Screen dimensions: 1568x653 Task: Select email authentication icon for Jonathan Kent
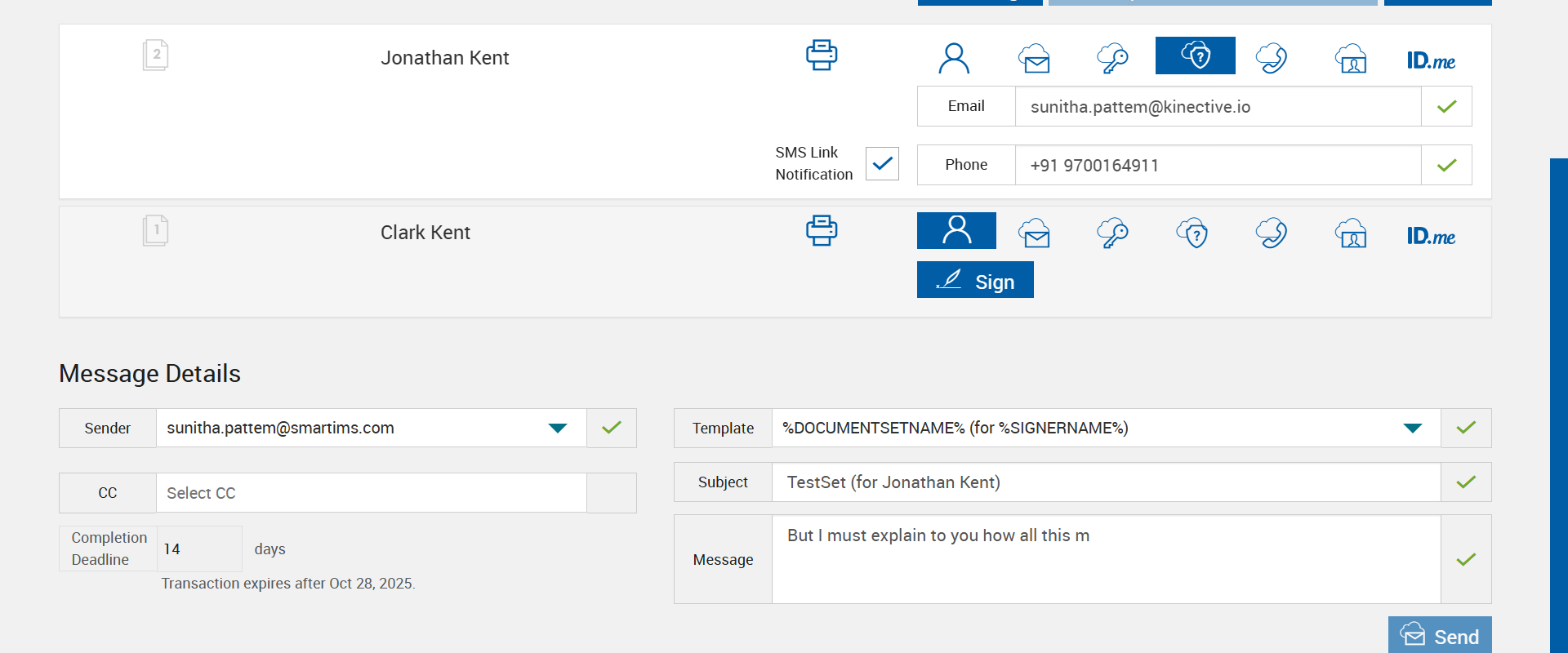coord(1034,58)
